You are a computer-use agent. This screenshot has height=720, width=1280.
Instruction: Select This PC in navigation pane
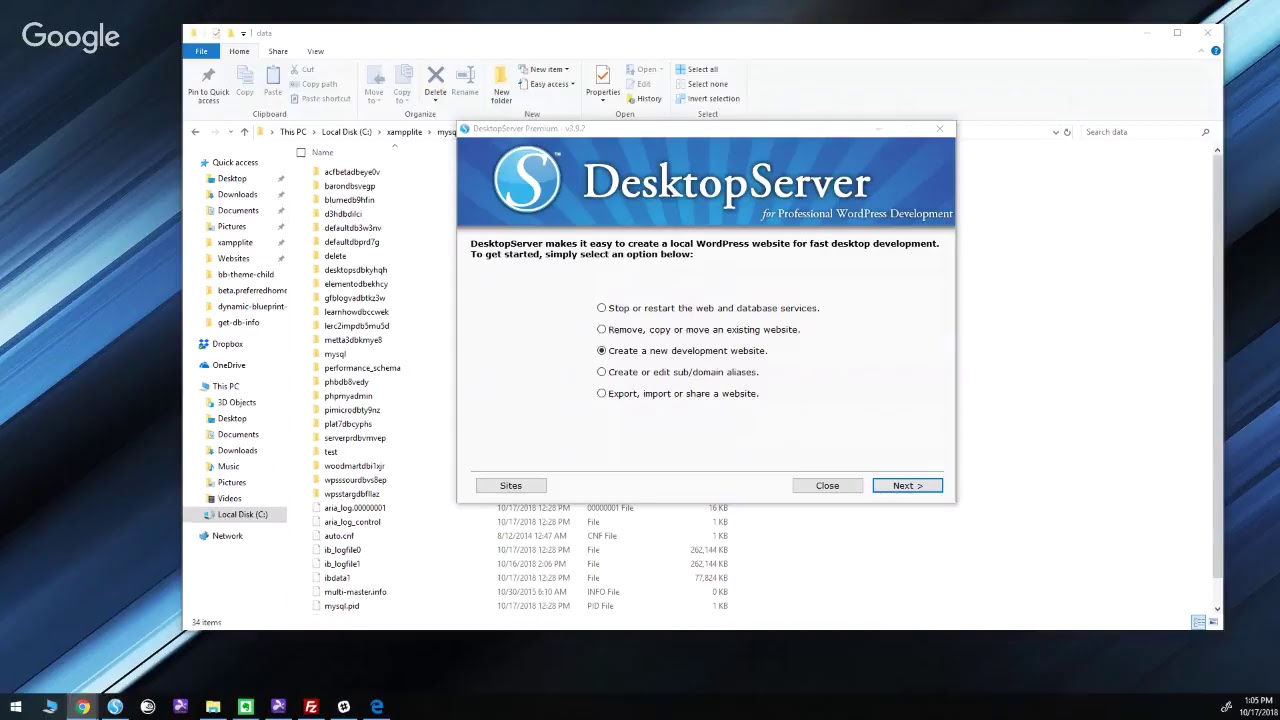point(225,386)
